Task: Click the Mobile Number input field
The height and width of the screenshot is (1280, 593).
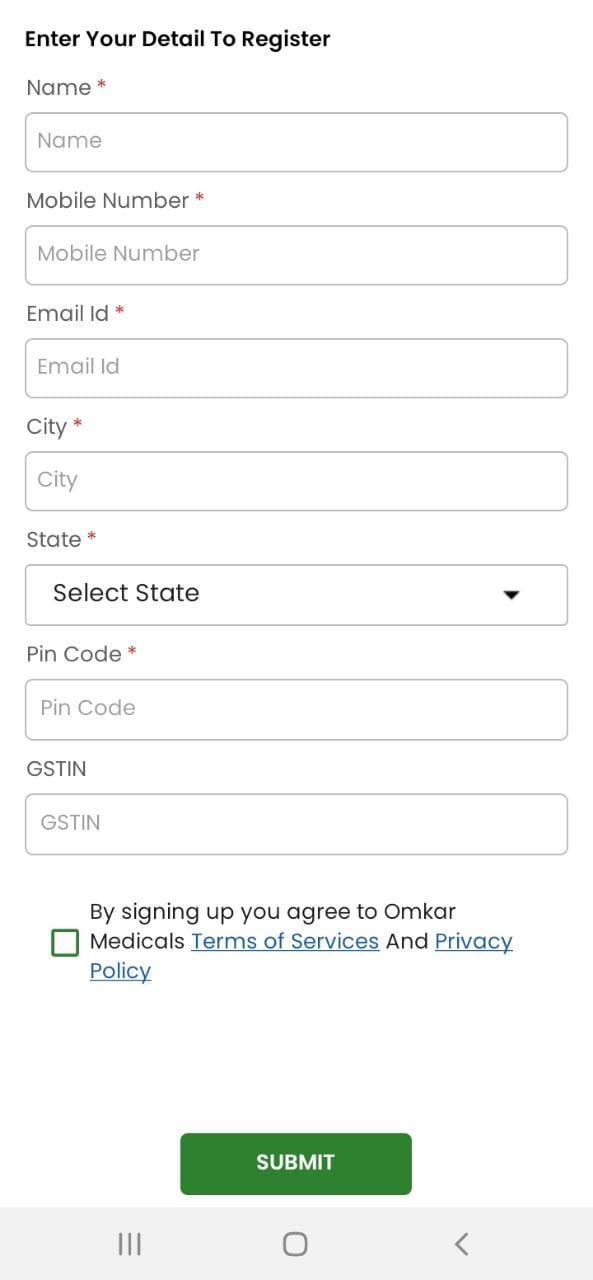Action: (296, 254)
